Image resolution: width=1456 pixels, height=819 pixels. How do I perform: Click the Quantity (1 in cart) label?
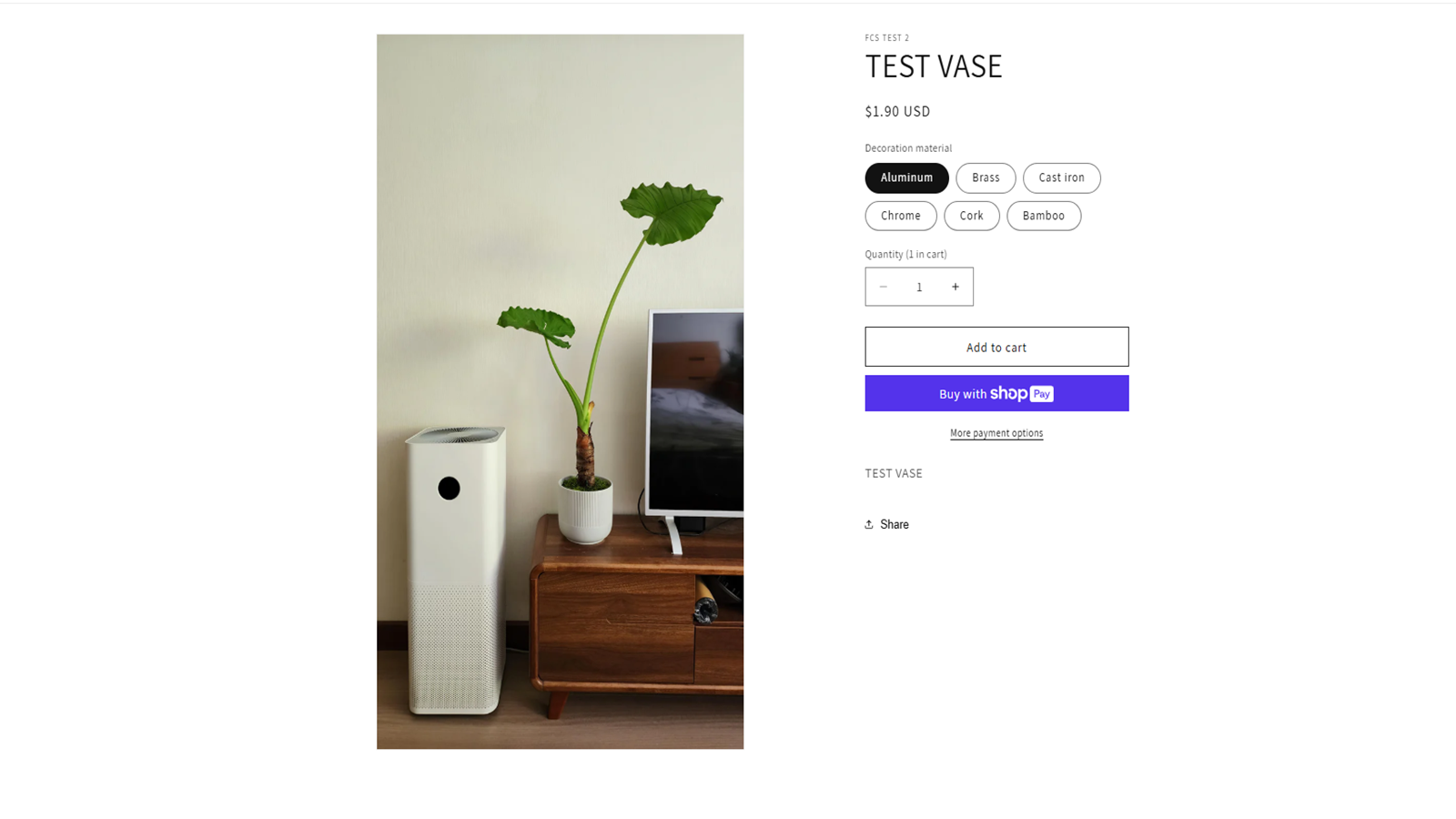tap(905, 254)
